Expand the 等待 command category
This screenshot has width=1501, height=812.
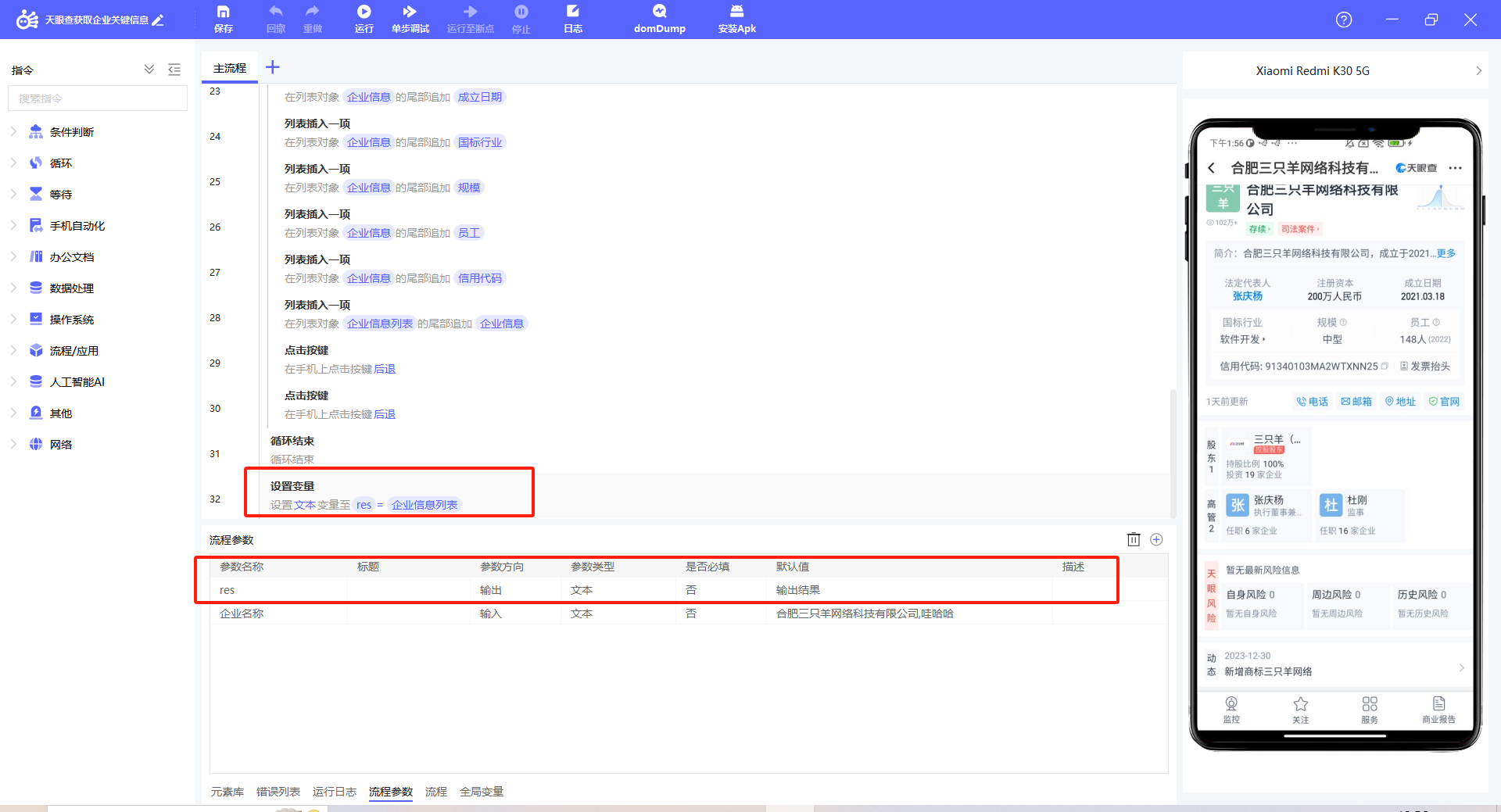point(13,195)
